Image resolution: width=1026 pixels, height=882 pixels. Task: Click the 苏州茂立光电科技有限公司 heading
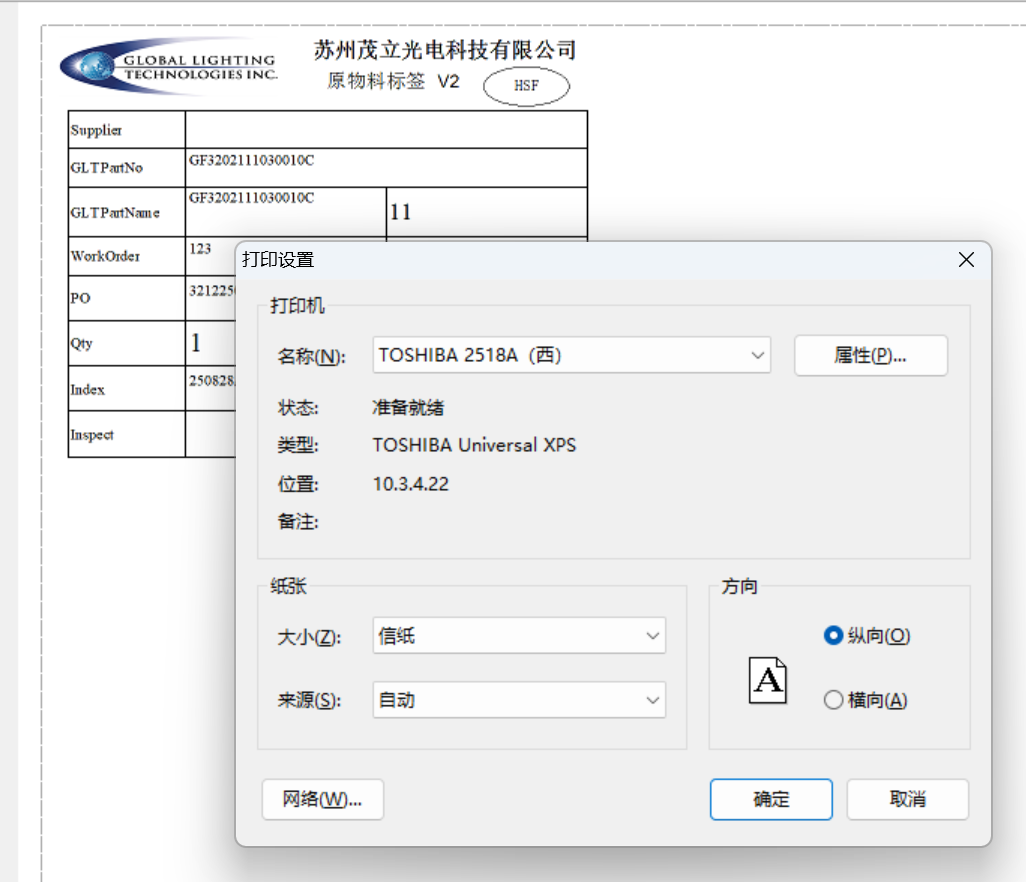pyautogui.click(x=445, y=50)
